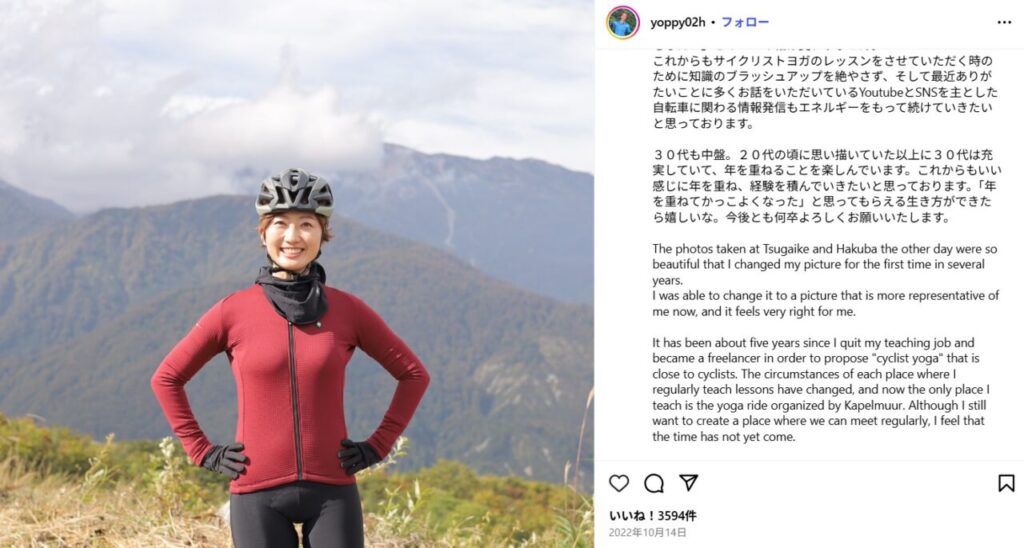The width and height of the screenshot is (1024, 548).
Task: Like the post with the heart icon
Action: [618, 483]
